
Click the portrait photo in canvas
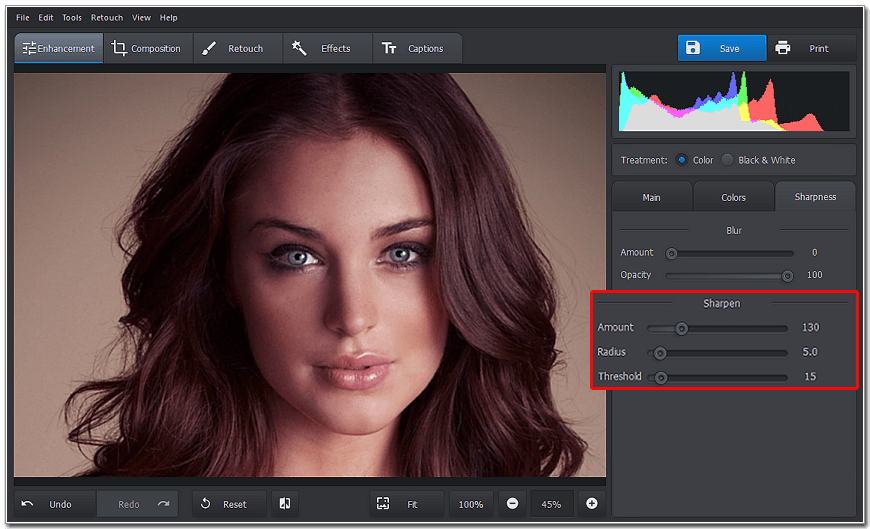click(x=310, y=275)
